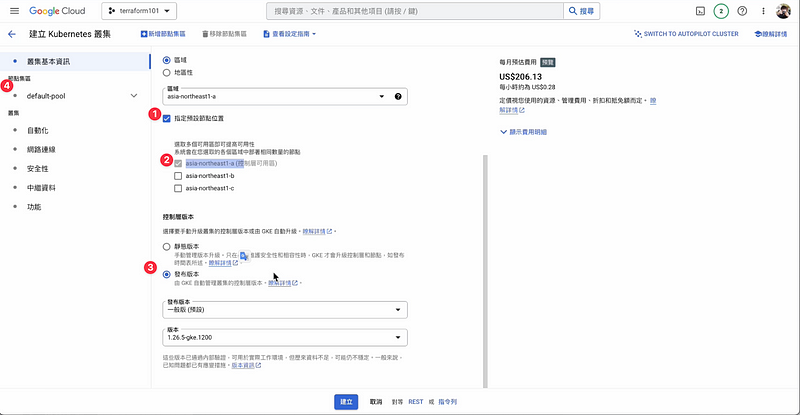
Task: Open the 安全性 security section
Action: (x=38, y=168)
